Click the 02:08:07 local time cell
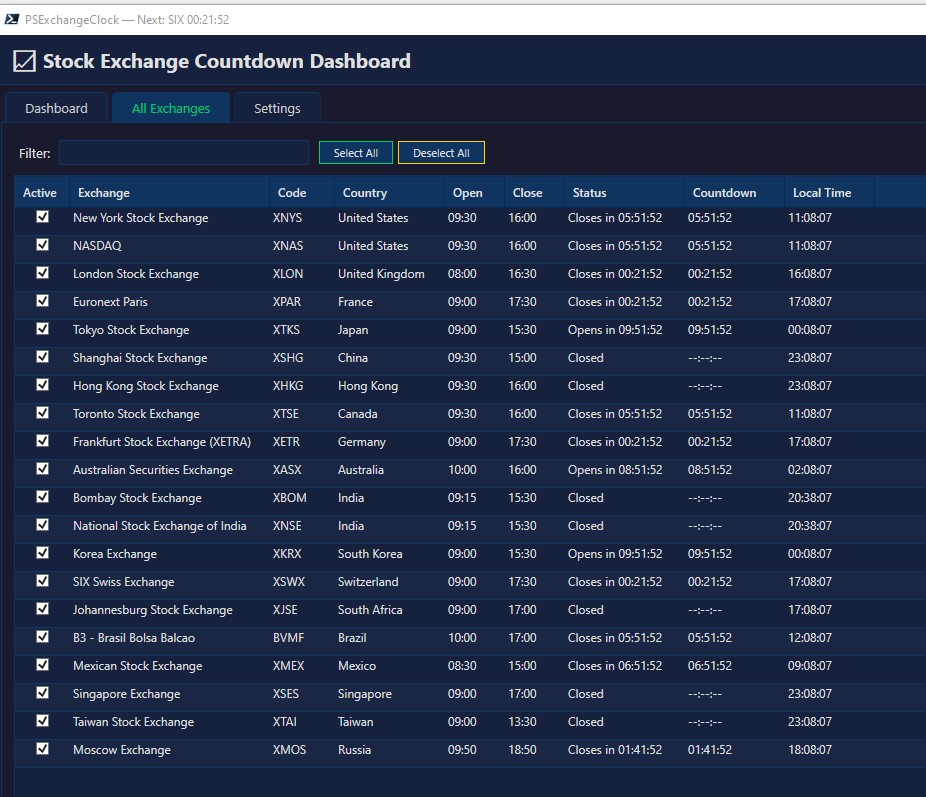The height and width of the screenshot is (797, 926). pyautogui.click(x=810, y=470)
